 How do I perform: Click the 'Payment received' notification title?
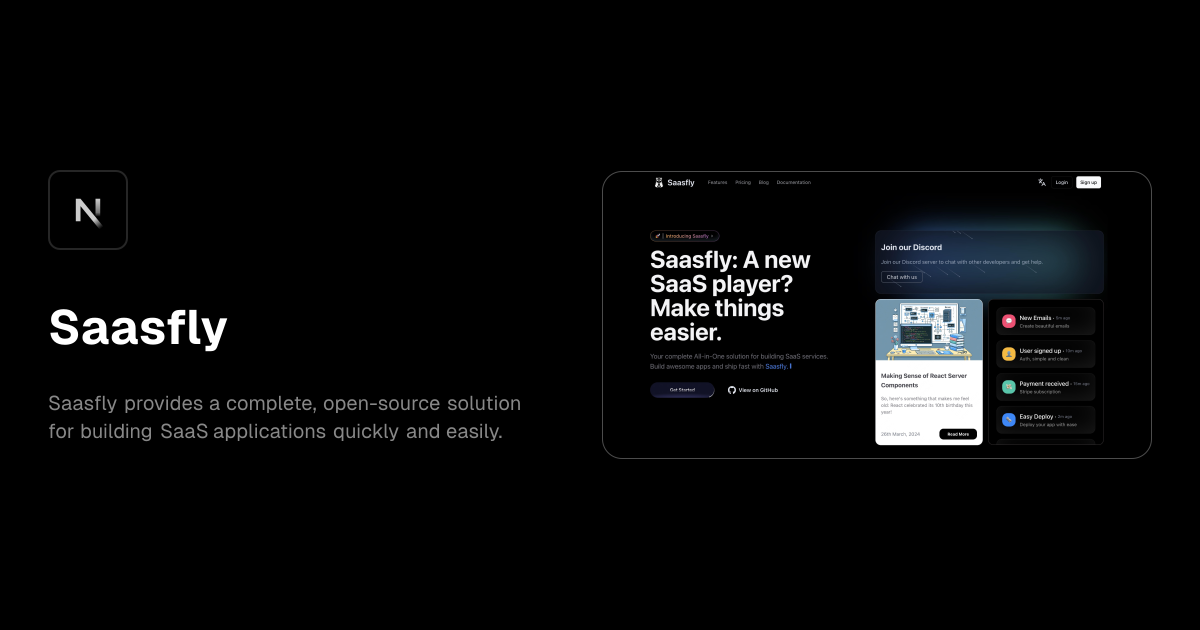coord(1044,383)
